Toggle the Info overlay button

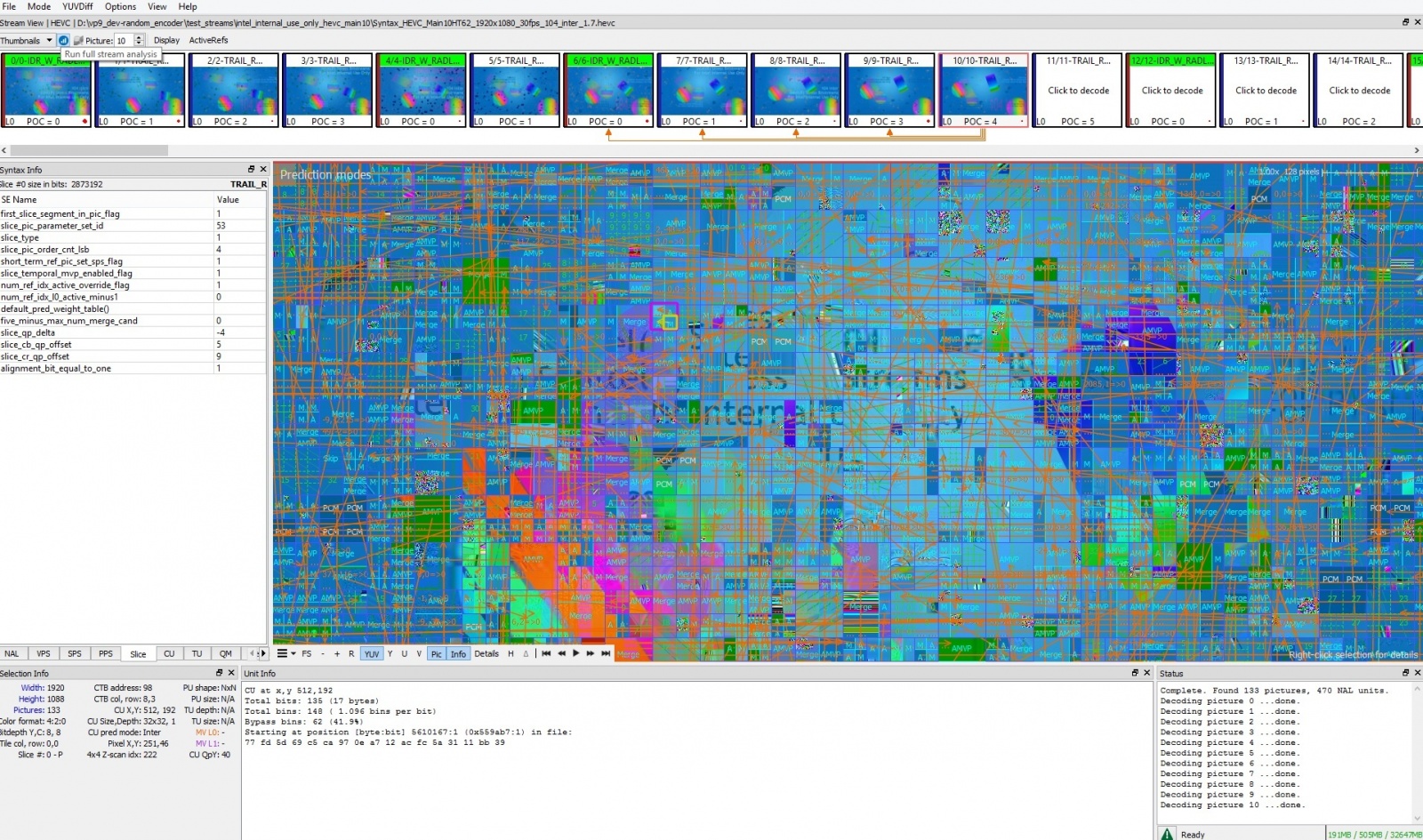click(458, 653)
